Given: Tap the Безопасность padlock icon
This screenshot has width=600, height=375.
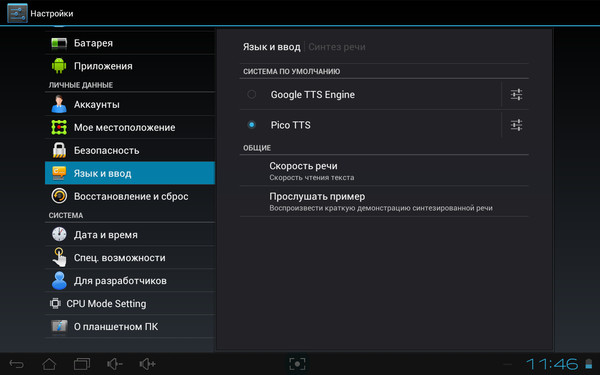Looking at the screenshot, I should point(59,150).
